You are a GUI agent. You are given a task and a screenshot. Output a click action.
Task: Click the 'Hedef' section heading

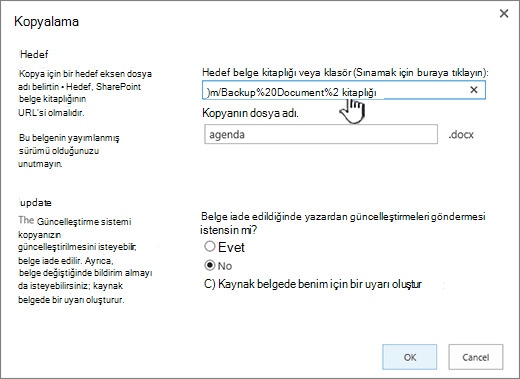tap(34, 54)
